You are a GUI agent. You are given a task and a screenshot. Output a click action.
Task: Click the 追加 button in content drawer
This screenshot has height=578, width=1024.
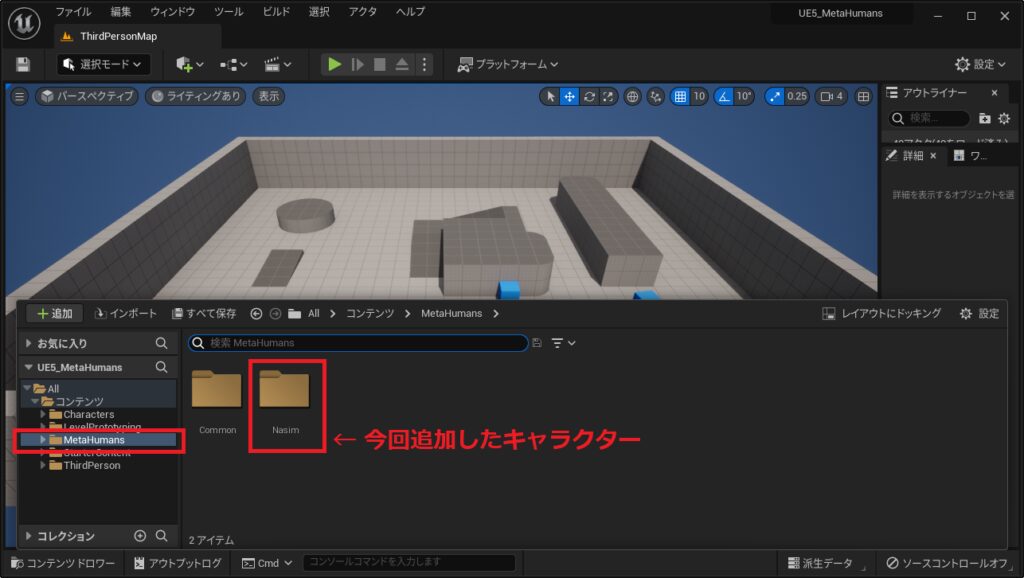[55, 313]
